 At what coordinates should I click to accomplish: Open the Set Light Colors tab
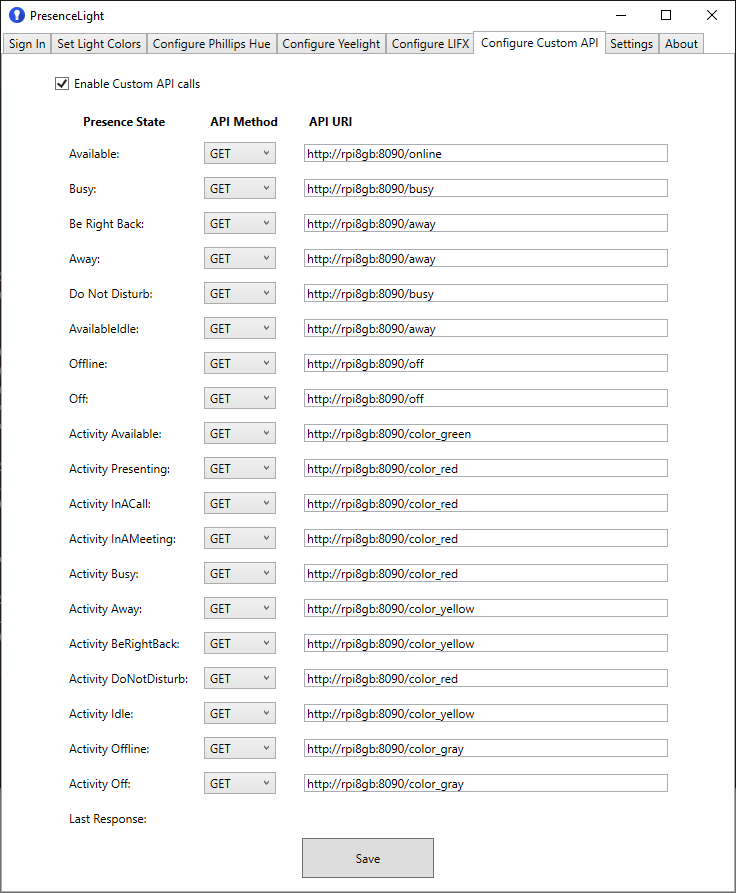(98, 44)
